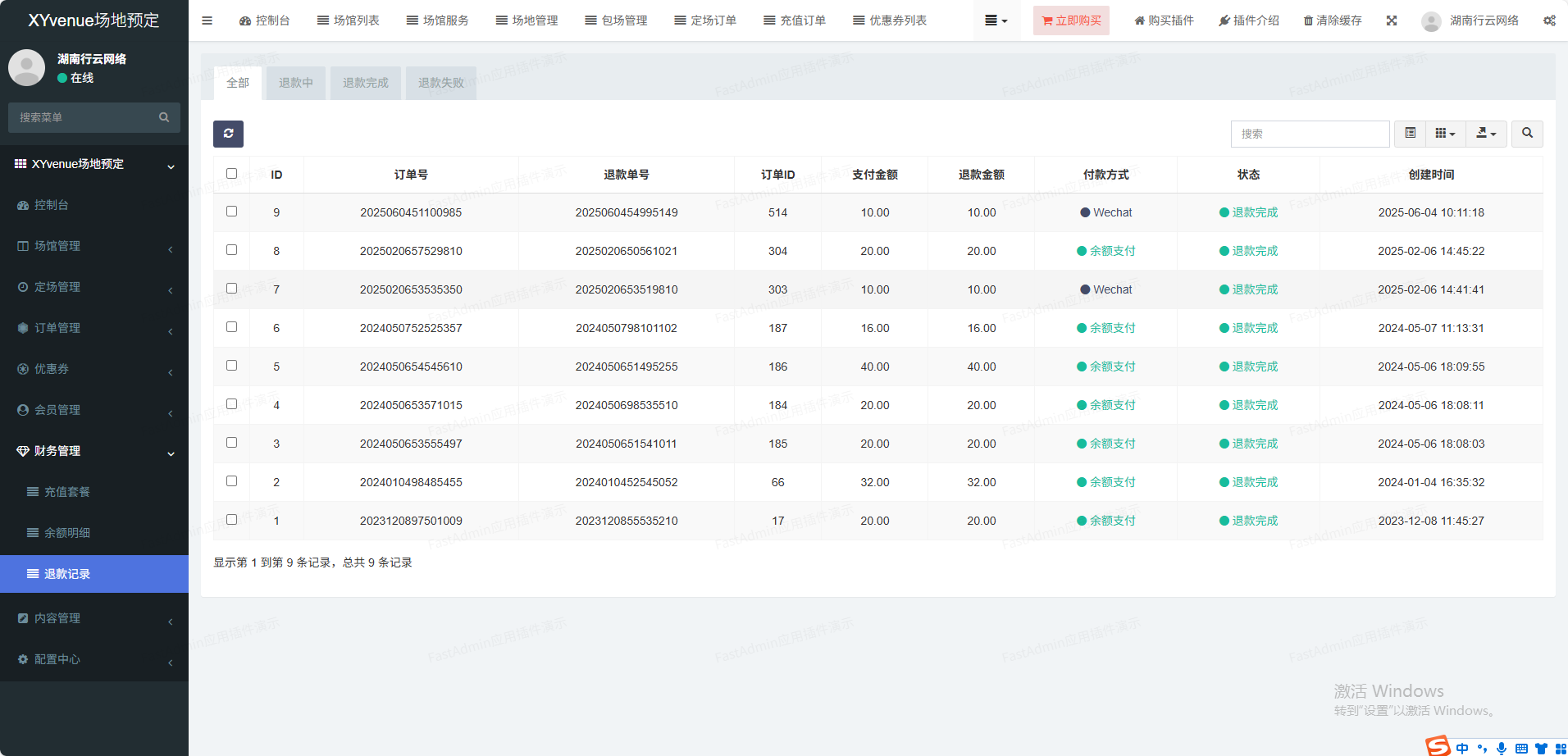Click the 立即购买 button

point(1071,20)
